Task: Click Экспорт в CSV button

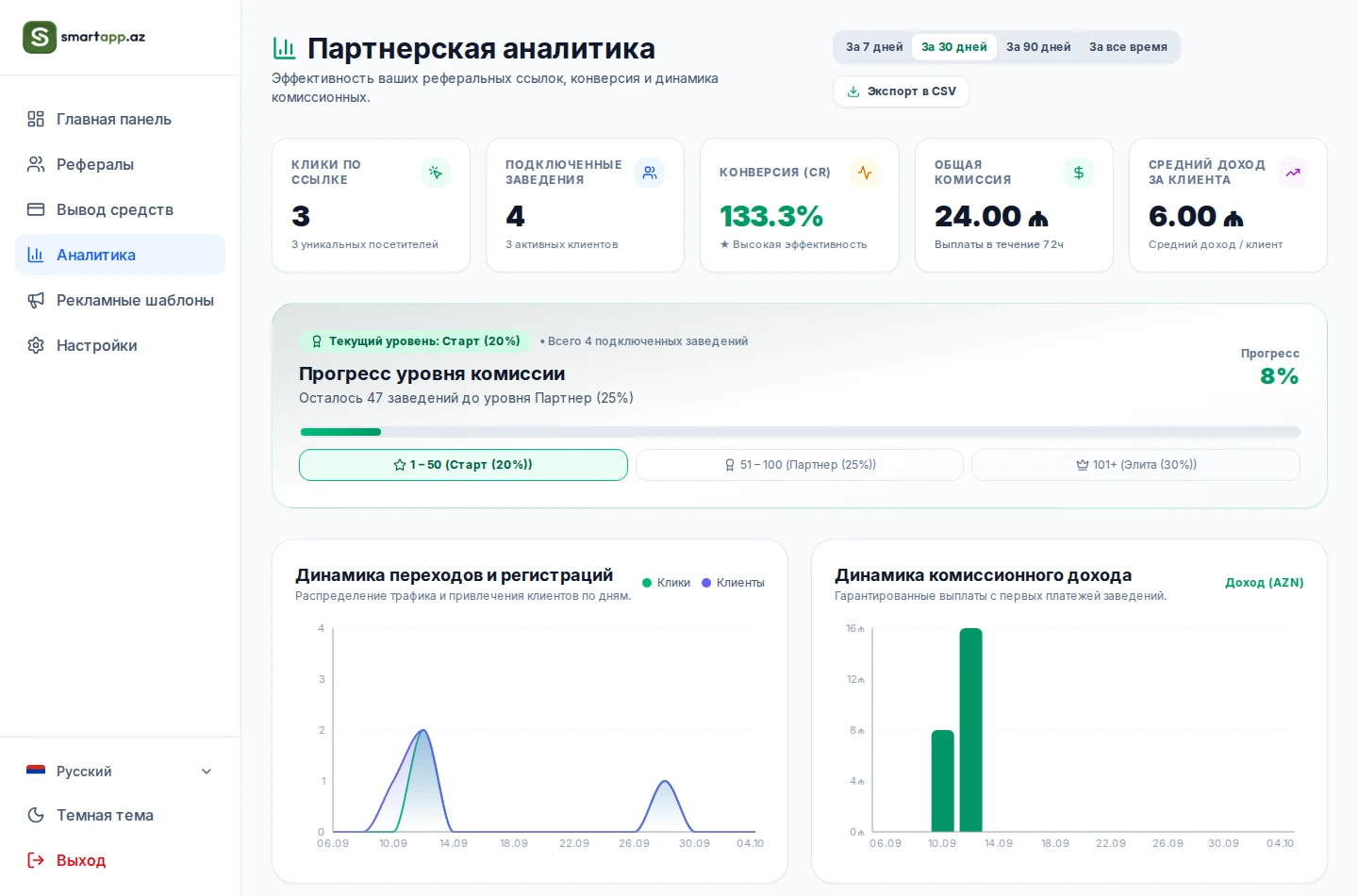Action: point(902,91)
